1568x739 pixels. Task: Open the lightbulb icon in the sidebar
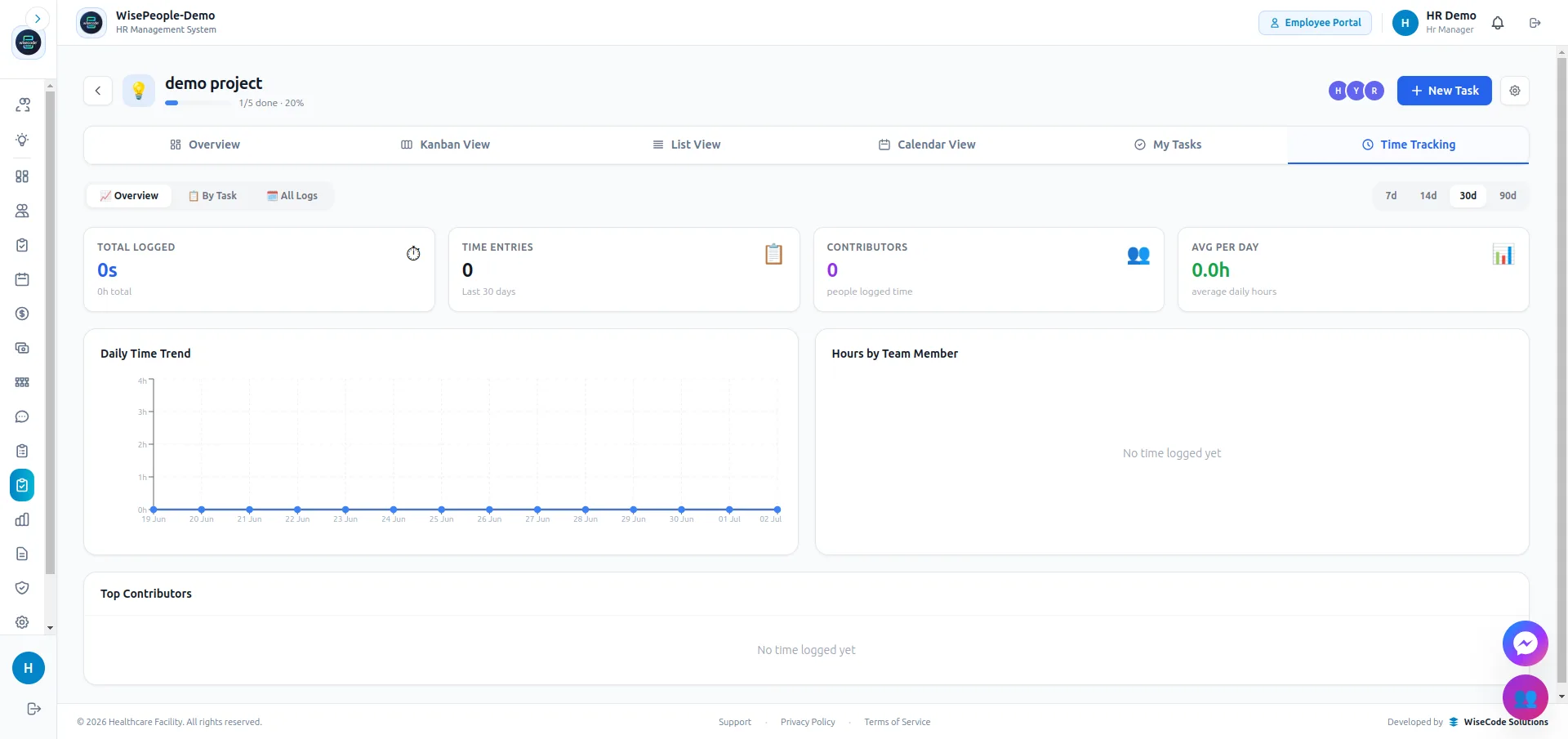pos(22,140)
